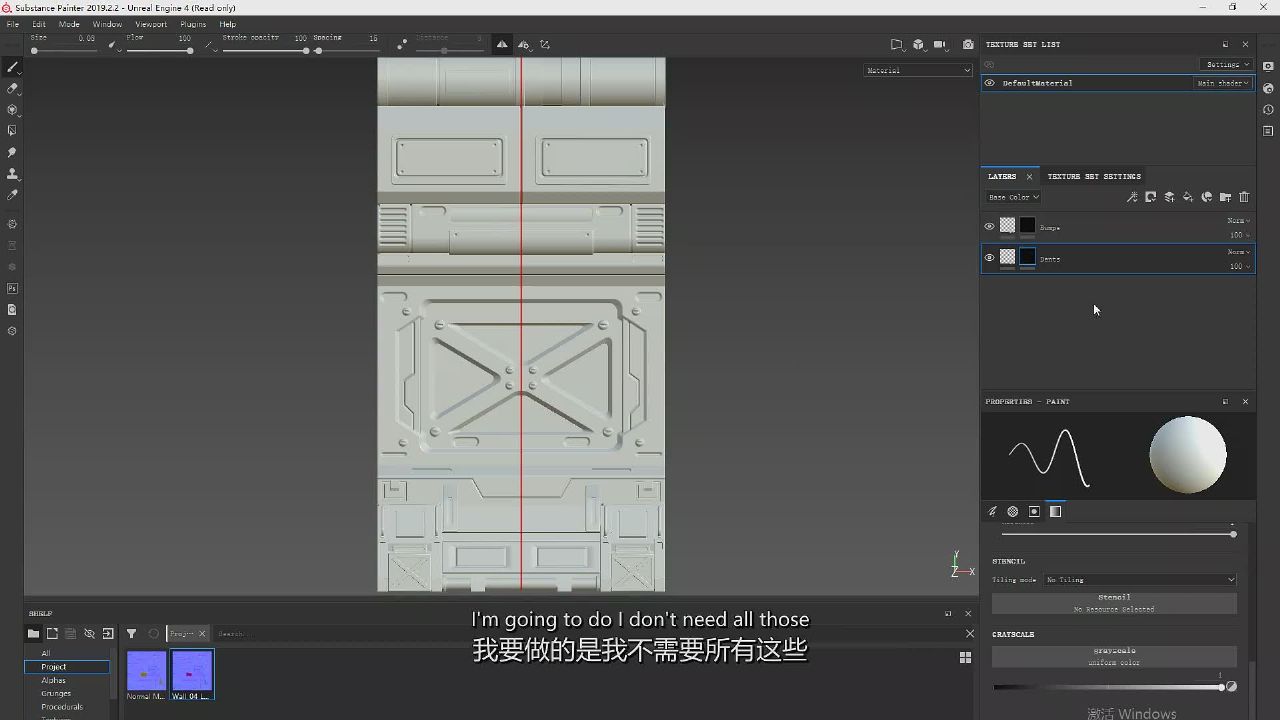Add a smart material icon in Layers
1280x720 pixels.
click(x=1207, y=197)
